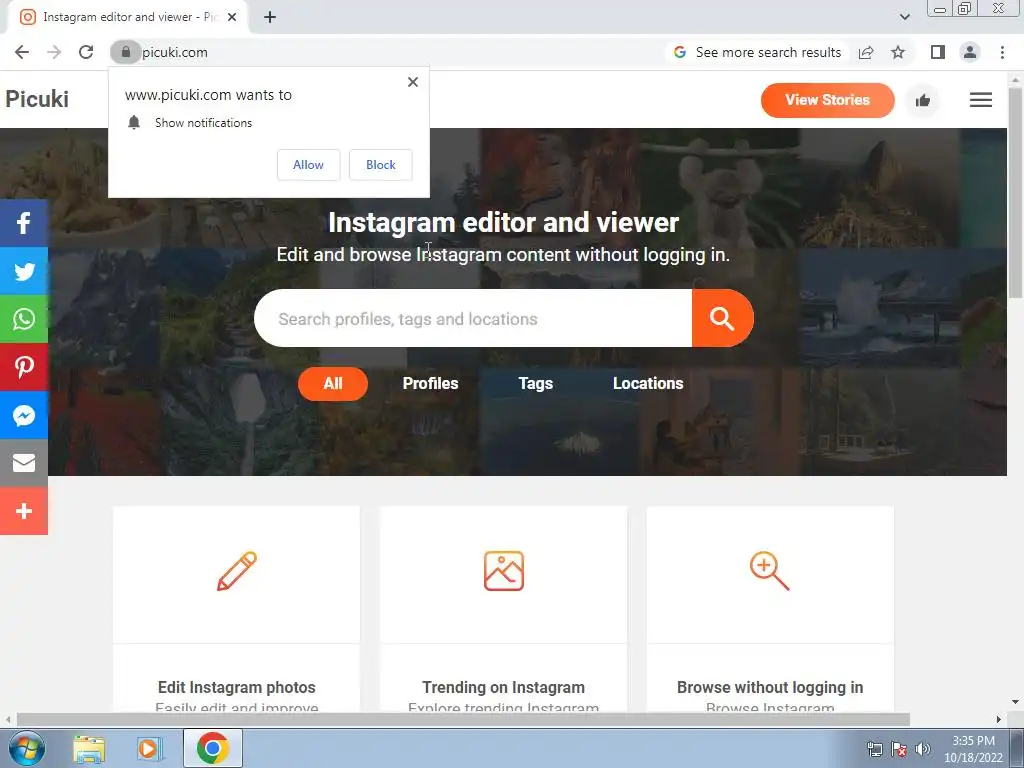Screen dimensions: 1024x768
Task: Go forward with the browser arrow
Action: tap(54, 52)
